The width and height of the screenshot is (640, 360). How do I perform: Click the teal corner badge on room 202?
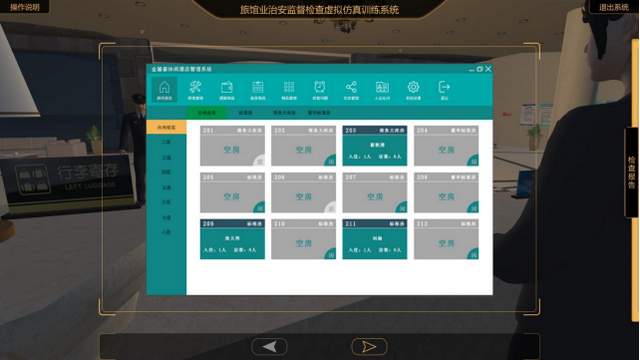click(x=331, y=161)
